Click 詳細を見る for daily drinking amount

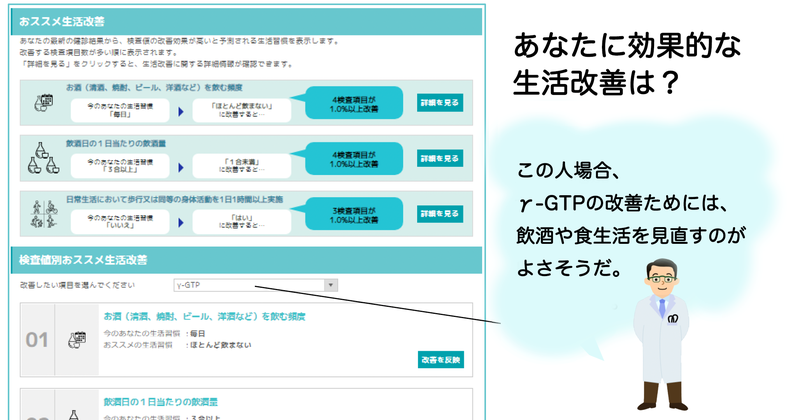tap(440, 158)
